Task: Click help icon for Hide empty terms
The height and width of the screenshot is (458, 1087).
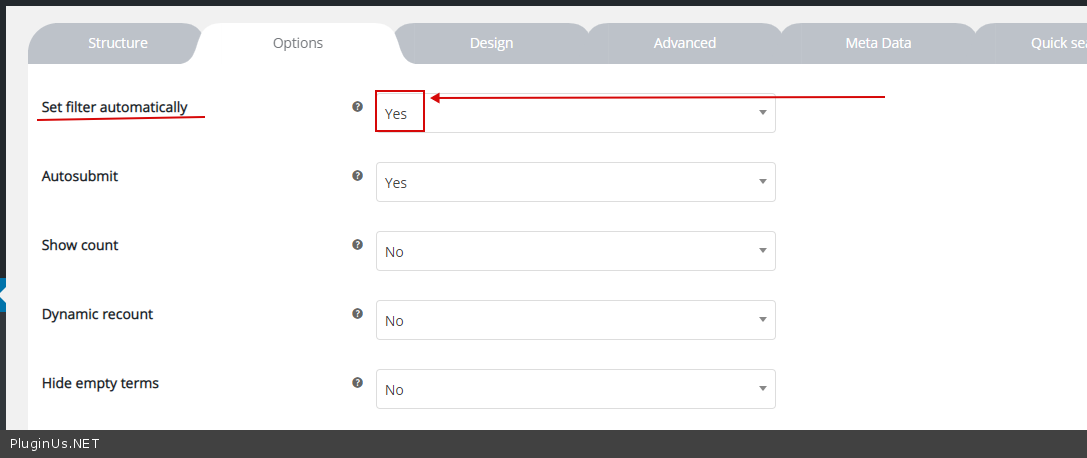Action: [x=357, y=382]
